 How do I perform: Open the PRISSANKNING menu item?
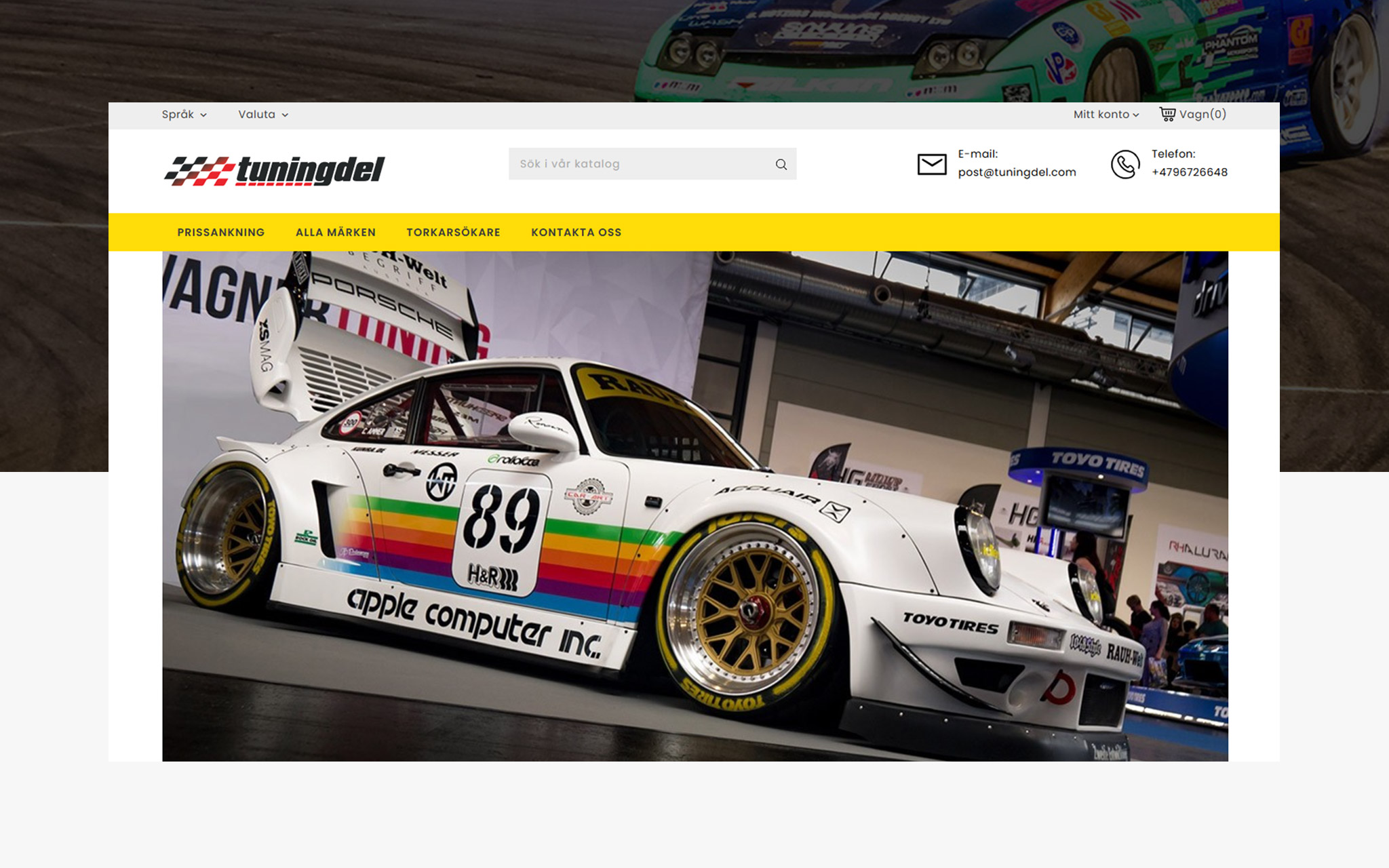click(x=221, y=233)
